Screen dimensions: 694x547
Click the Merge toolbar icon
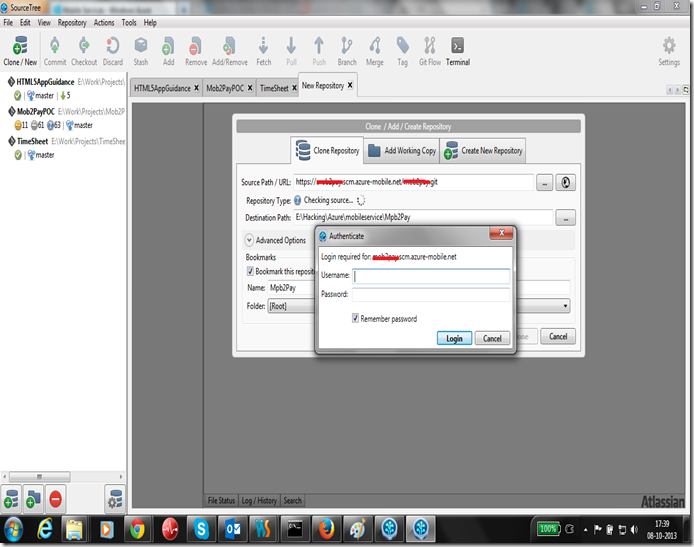[x=374, y=50]
